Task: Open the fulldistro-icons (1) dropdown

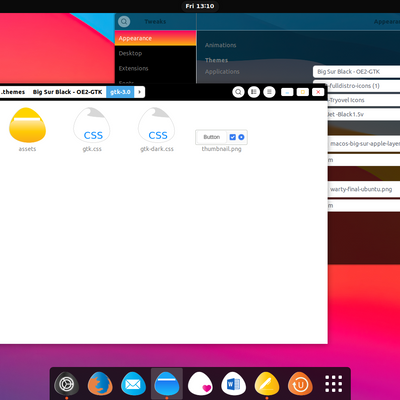Action: point(364,86)
